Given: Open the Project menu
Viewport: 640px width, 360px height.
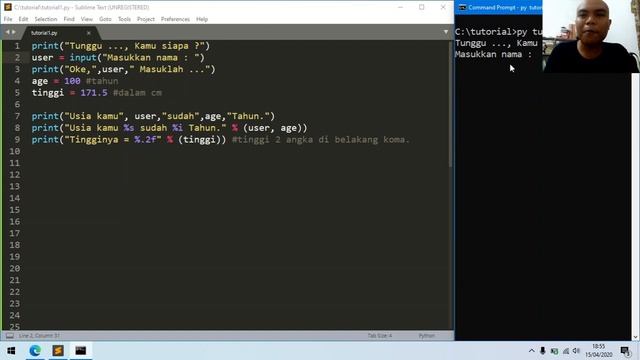Looking at the screenshot, I should tap(146, 19).
